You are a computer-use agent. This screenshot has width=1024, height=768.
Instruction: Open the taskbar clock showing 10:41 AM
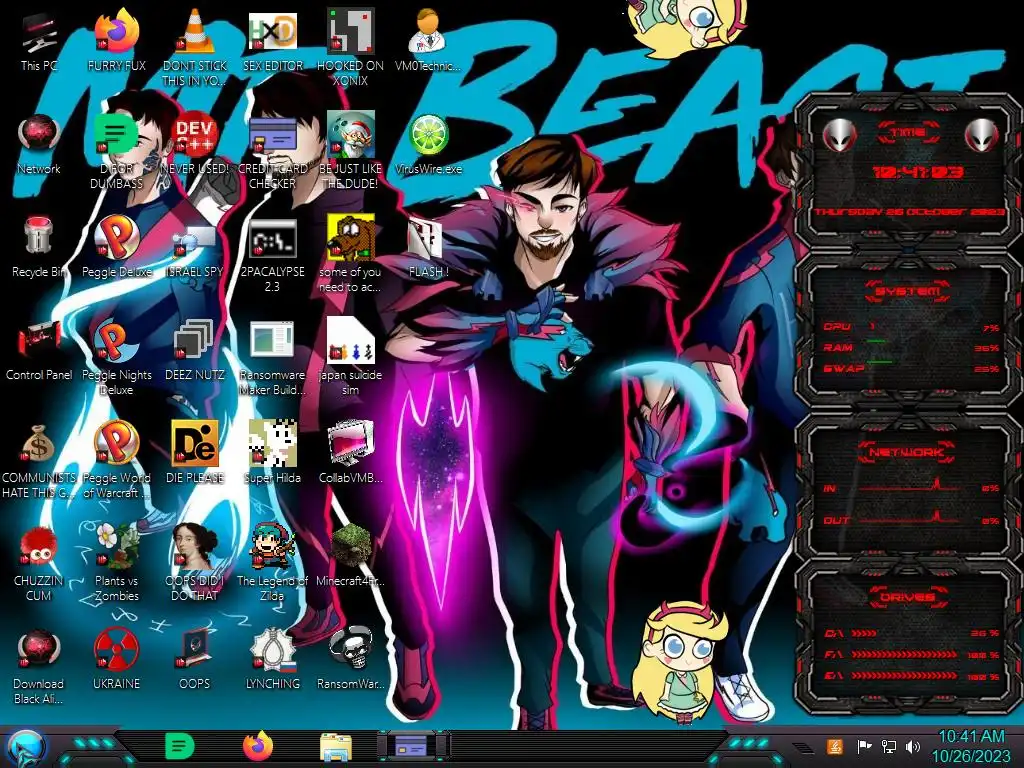971,746
